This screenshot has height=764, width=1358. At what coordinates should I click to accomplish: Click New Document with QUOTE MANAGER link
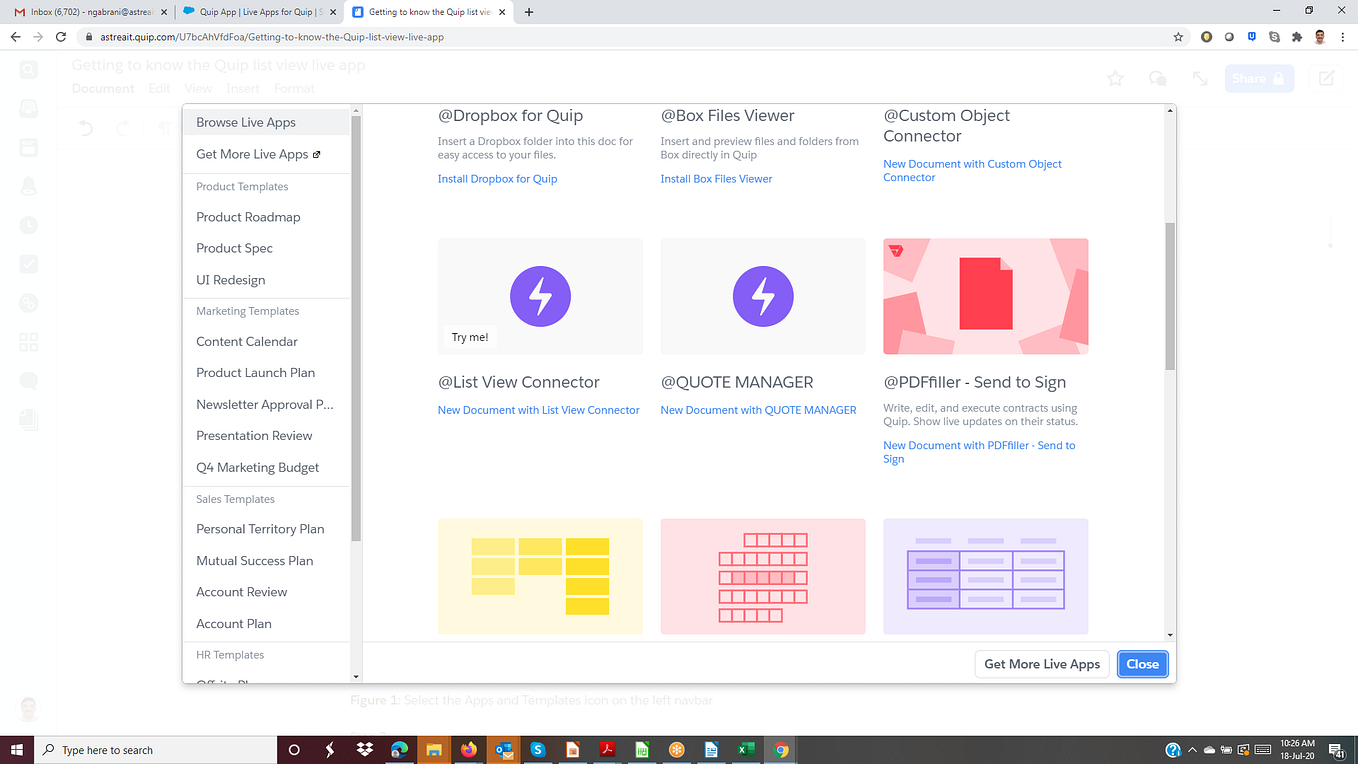tap(758, 410)
